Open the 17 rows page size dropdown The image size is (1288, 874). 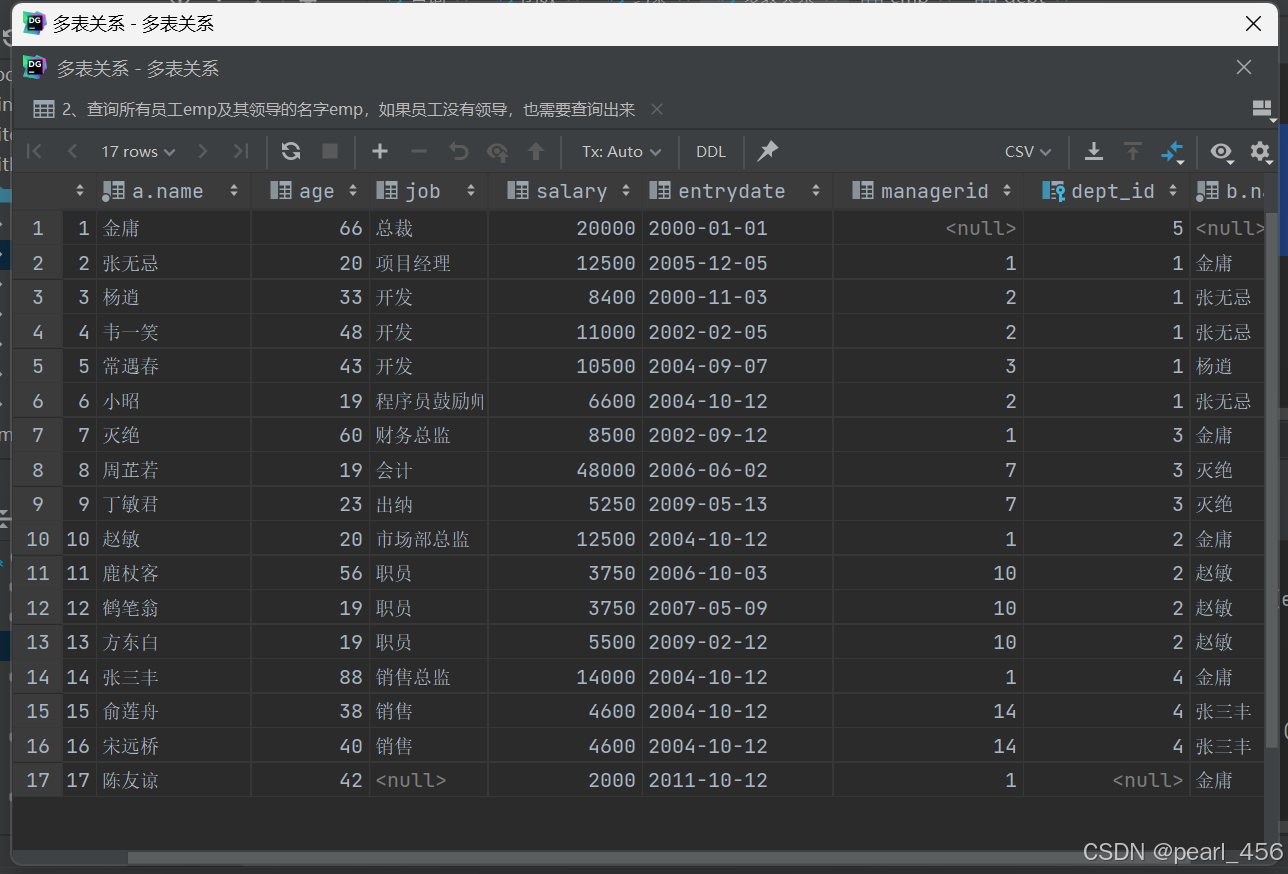(x=138, y=152)
